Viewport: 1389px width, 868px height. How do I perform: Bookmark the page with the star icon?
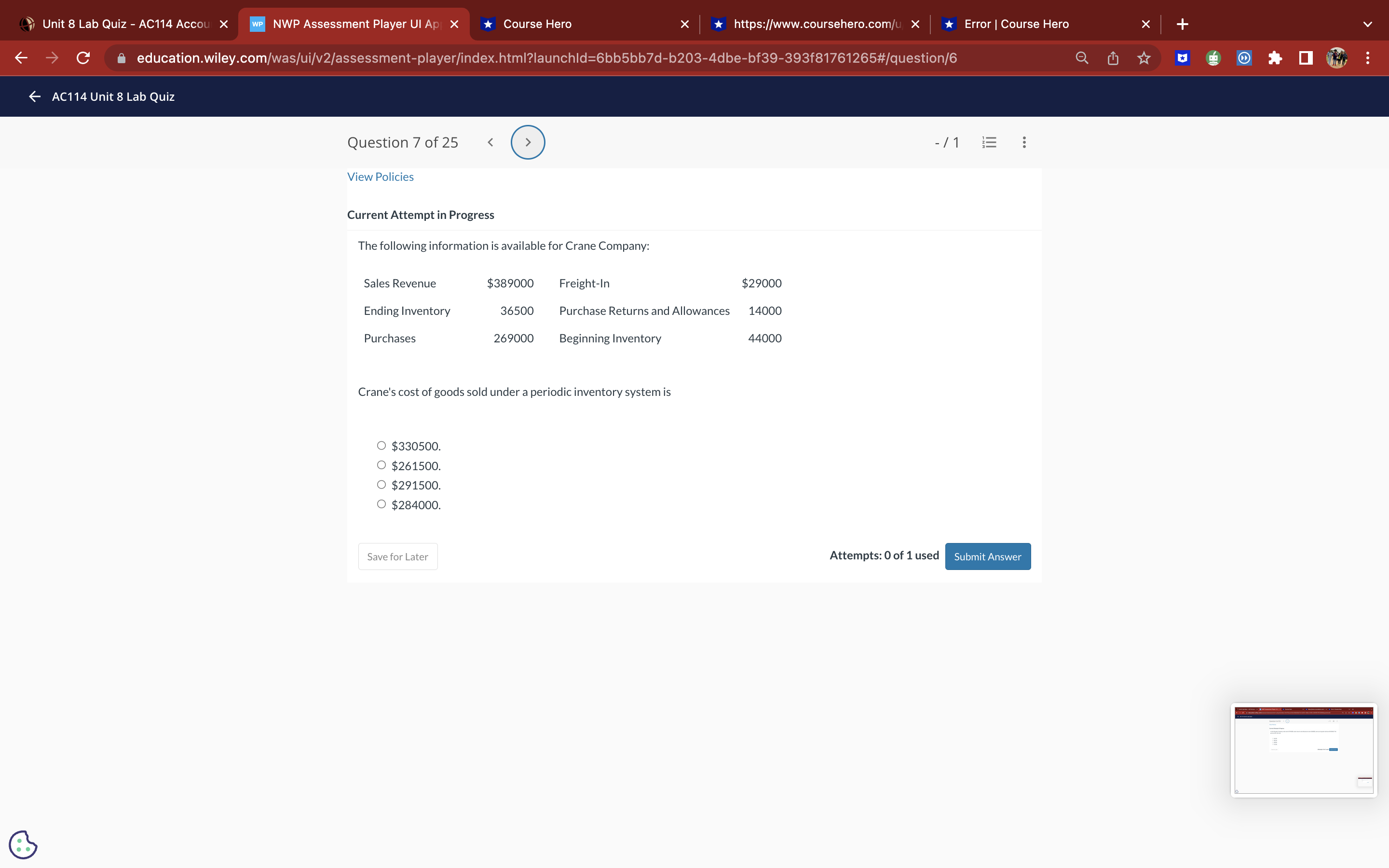1144,58
